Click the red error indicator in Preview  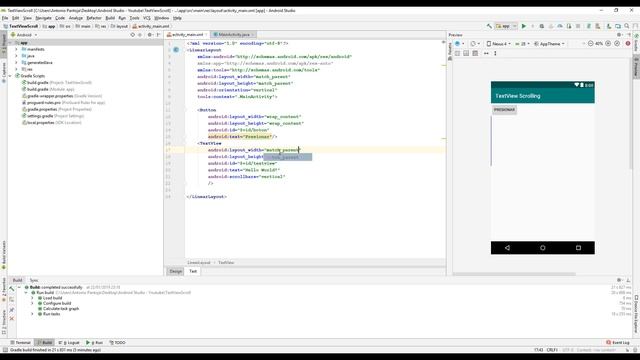pyautogui.click(x=628, y=44)
